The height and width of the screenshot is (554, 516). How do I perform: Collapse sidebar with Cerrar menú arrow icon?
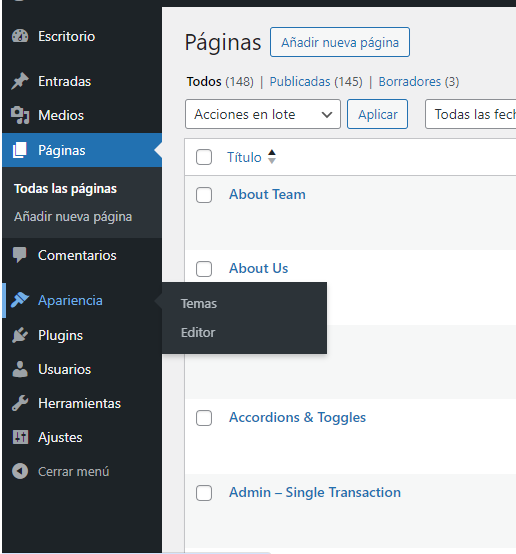click(x=20, y=471)
